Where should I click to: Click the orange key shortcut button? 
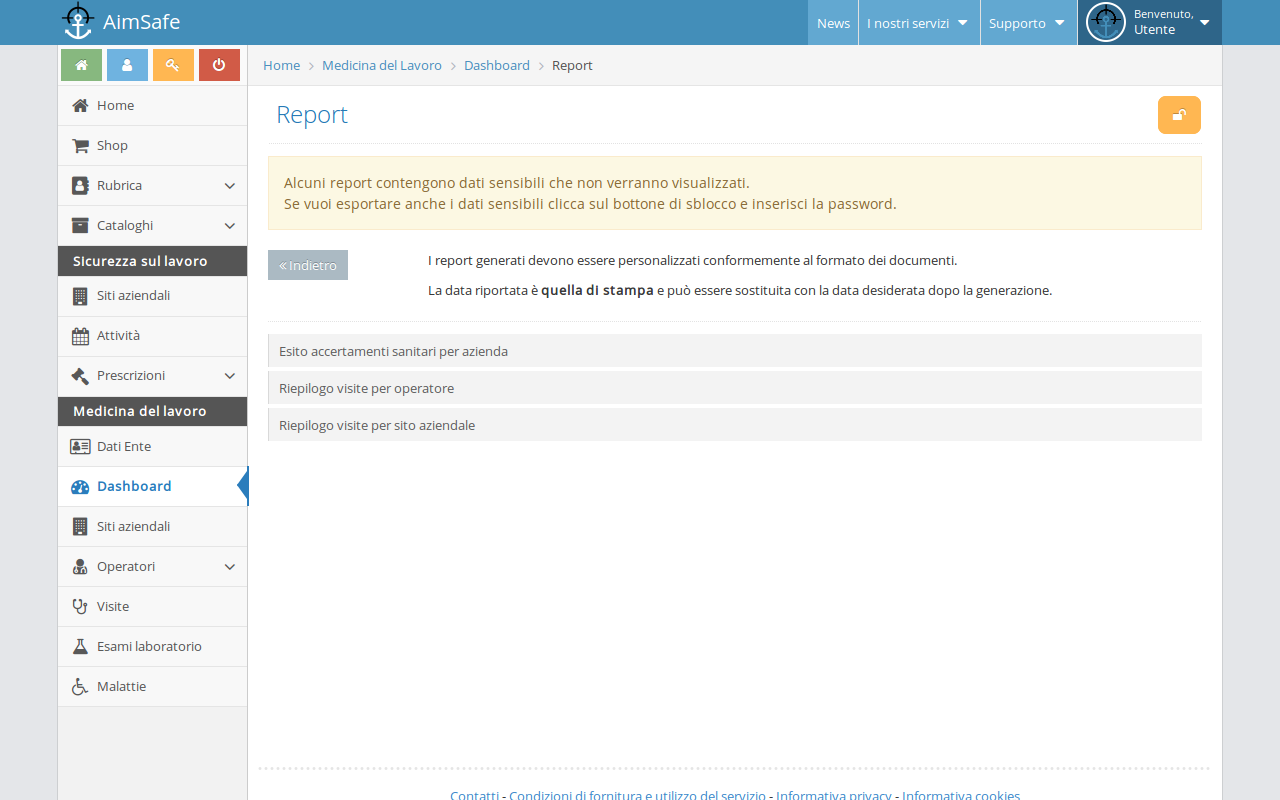[173, 65]
